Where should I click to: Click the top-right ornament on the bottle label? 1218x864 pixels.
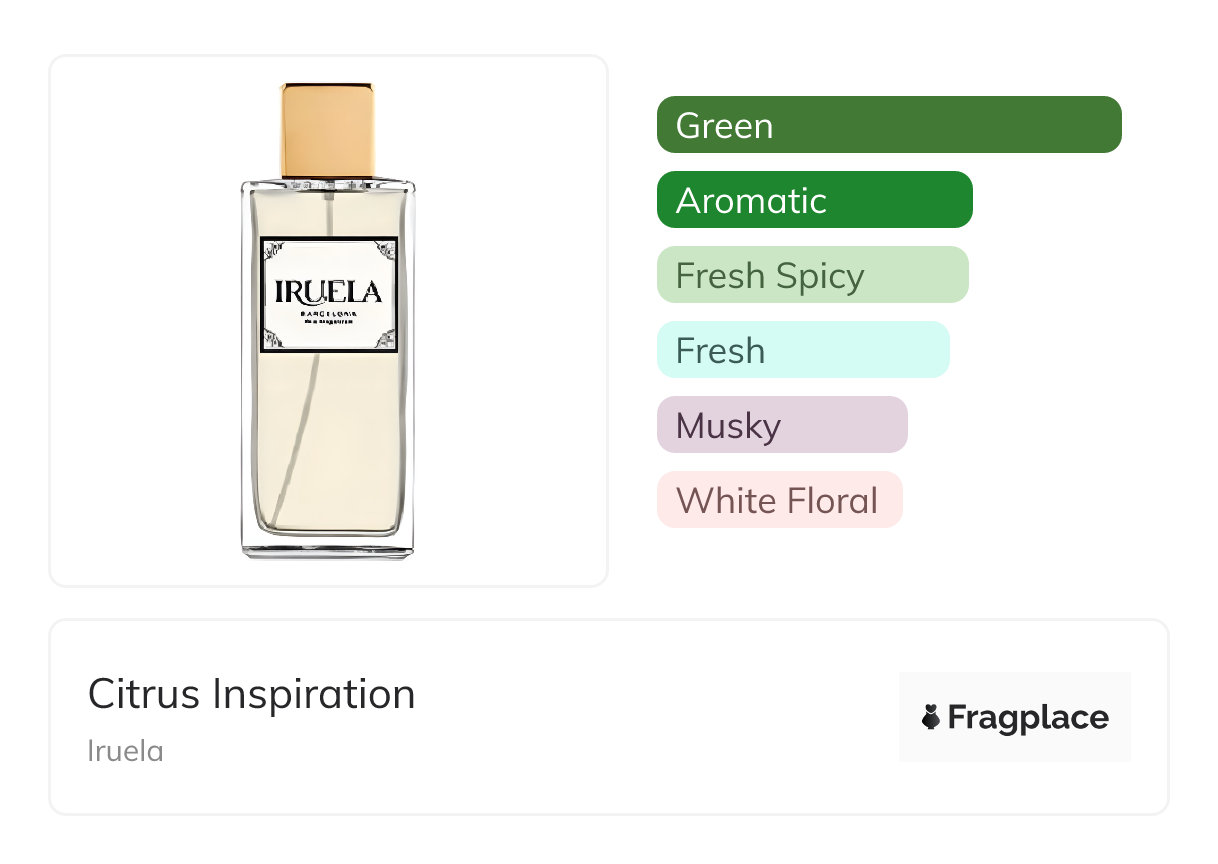[385, 250]
